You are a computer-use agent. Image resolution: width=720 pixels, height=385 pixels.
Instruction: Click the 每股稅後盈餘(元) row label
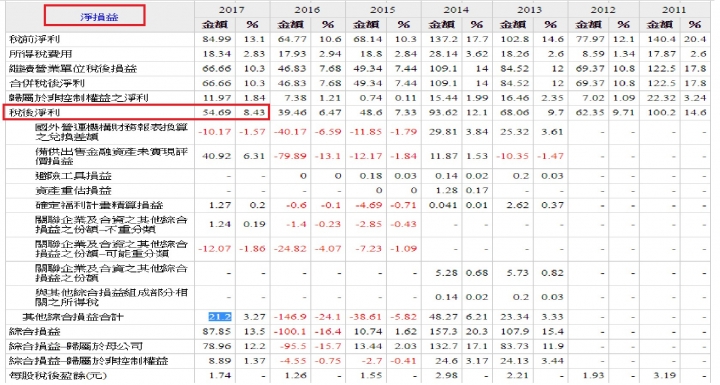pyautogui.click(x=58, y=376)
